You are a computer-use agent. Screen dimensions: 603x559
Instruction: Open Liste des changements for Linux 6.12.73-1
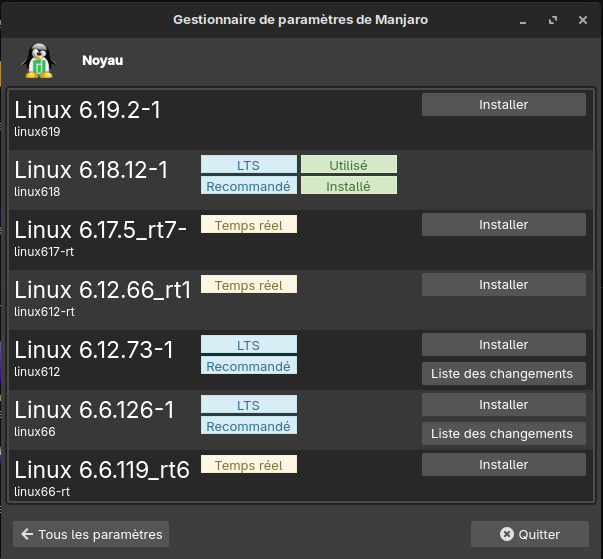[503, 374]
